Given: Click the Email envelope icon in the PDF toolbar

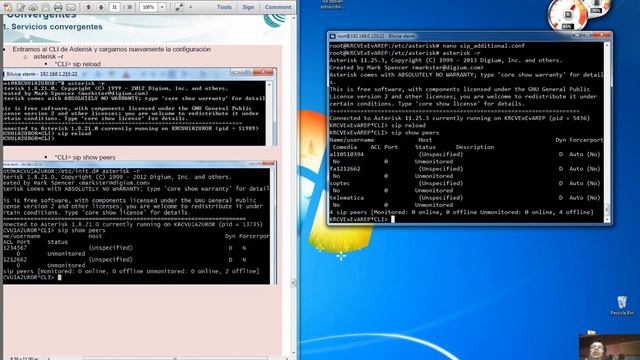Looking at the screenshot, I should (x=71, y=7).
